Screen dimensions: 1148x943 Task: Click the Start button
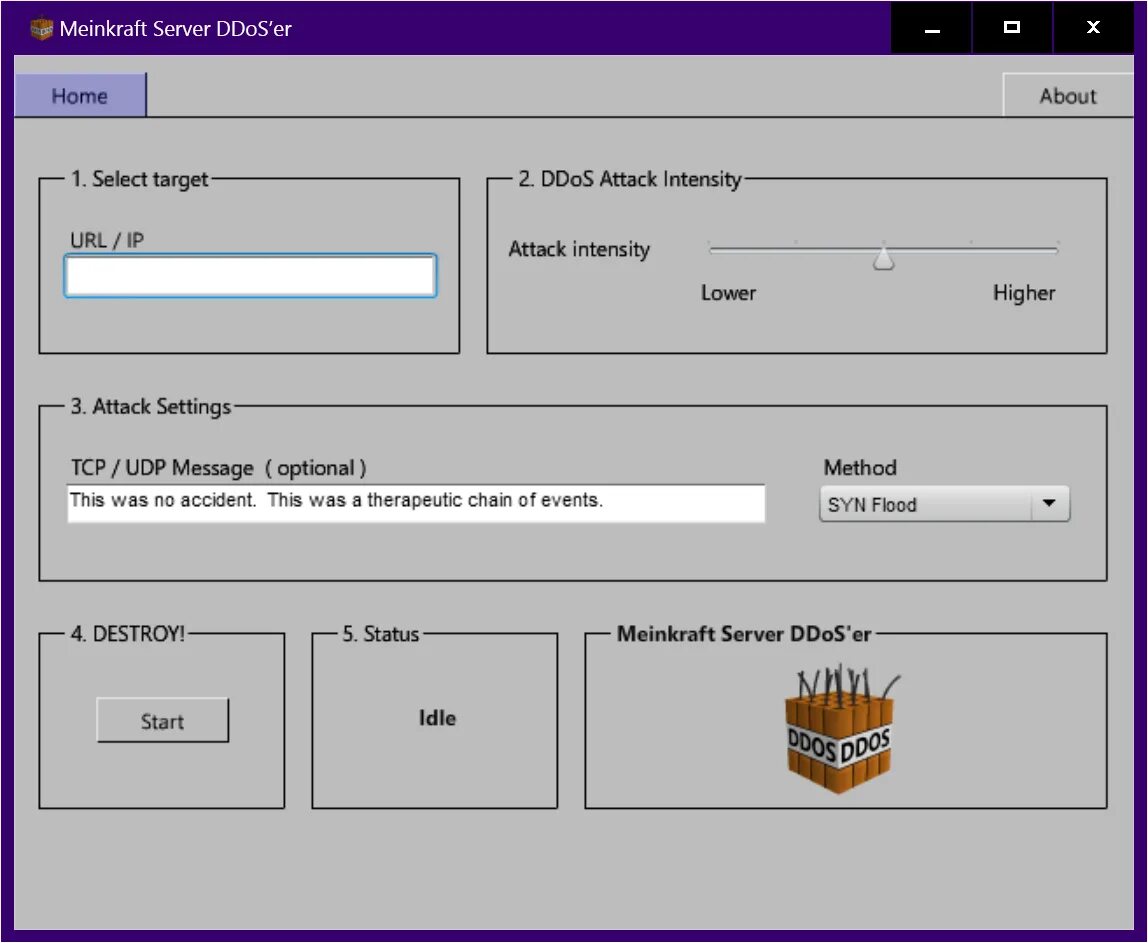[163, 720]
